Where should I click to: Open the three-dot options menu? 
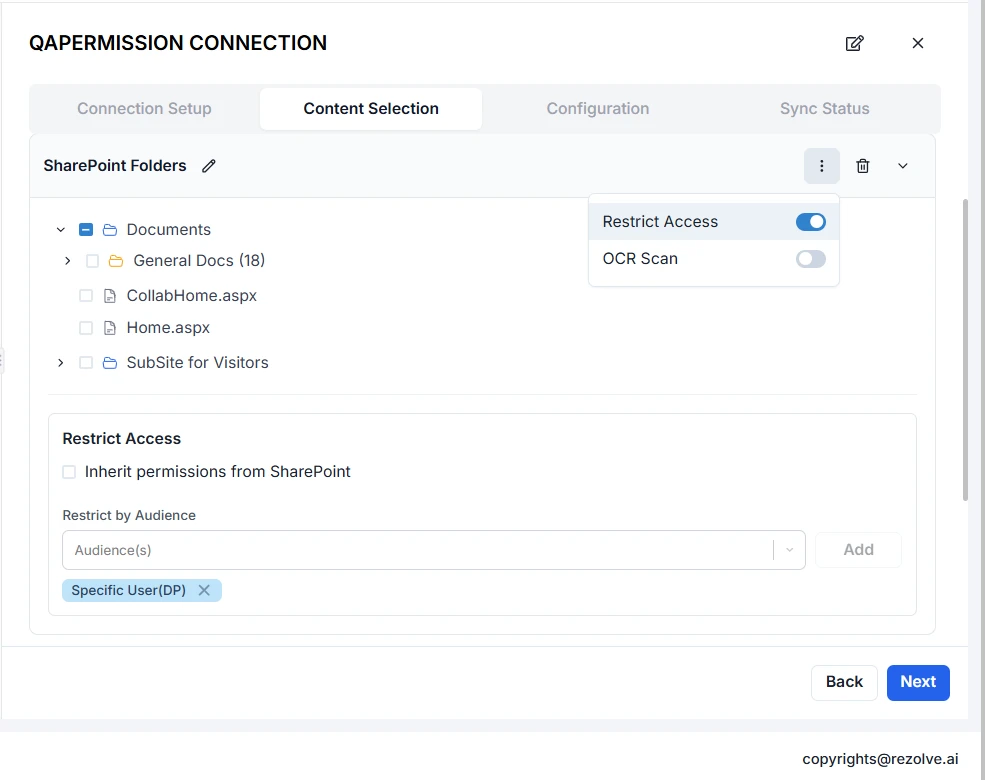(x=821, y=166)
